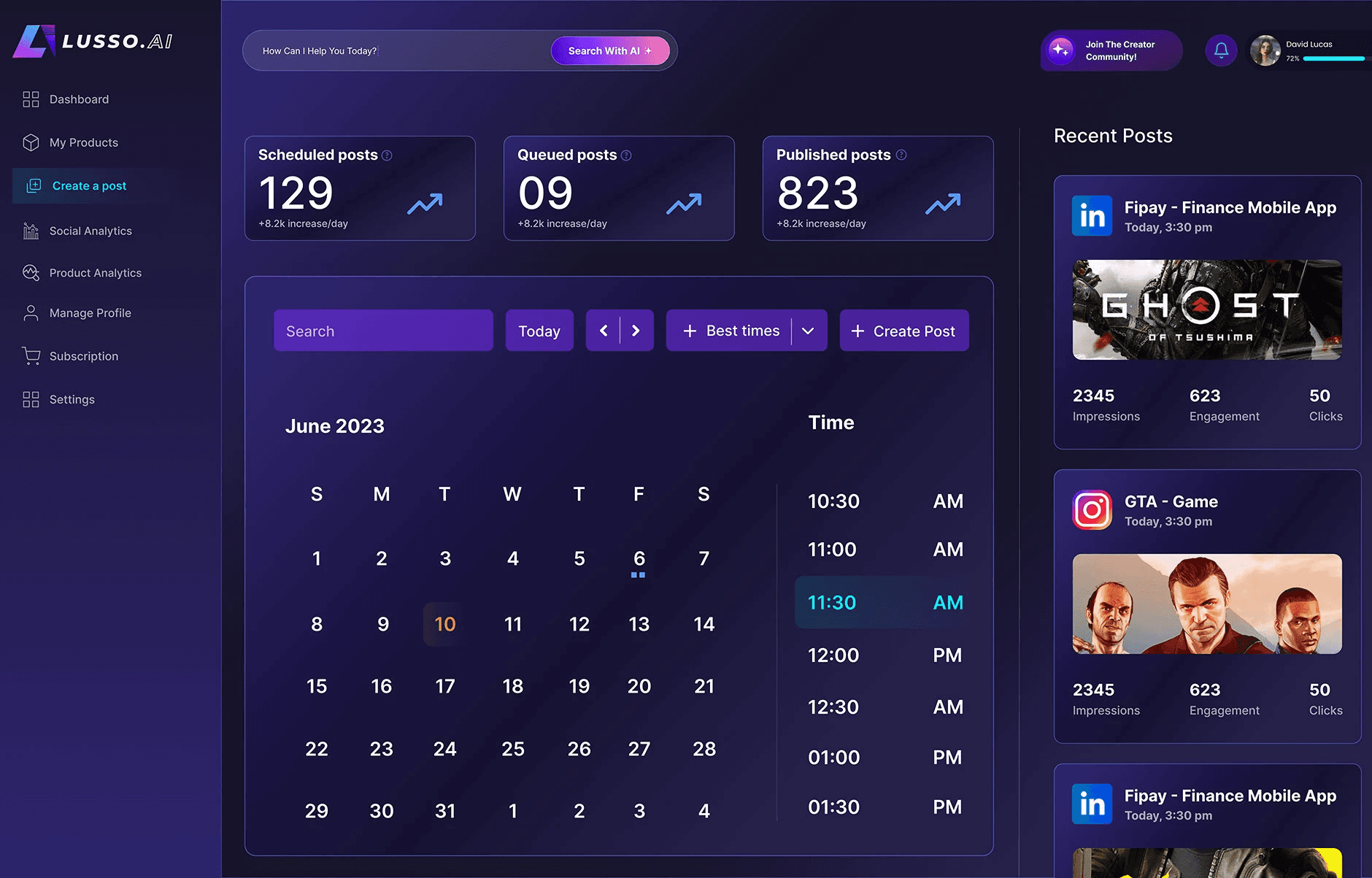
Task: Select June 15 in the calendar
Action: pyautogui.click(x=317, y=686)
